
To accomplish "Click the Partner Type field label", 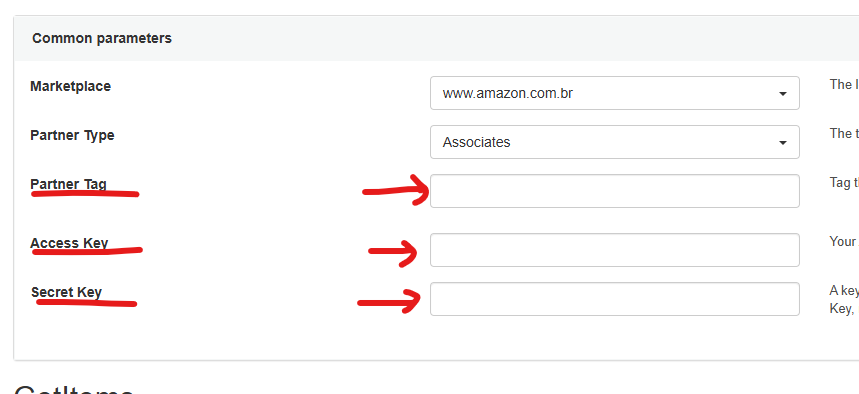I will coord(72,135).
